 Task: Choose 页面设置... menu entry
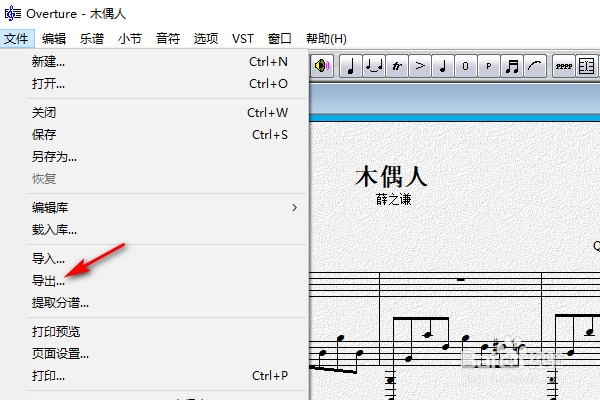[x=168, y=354]
